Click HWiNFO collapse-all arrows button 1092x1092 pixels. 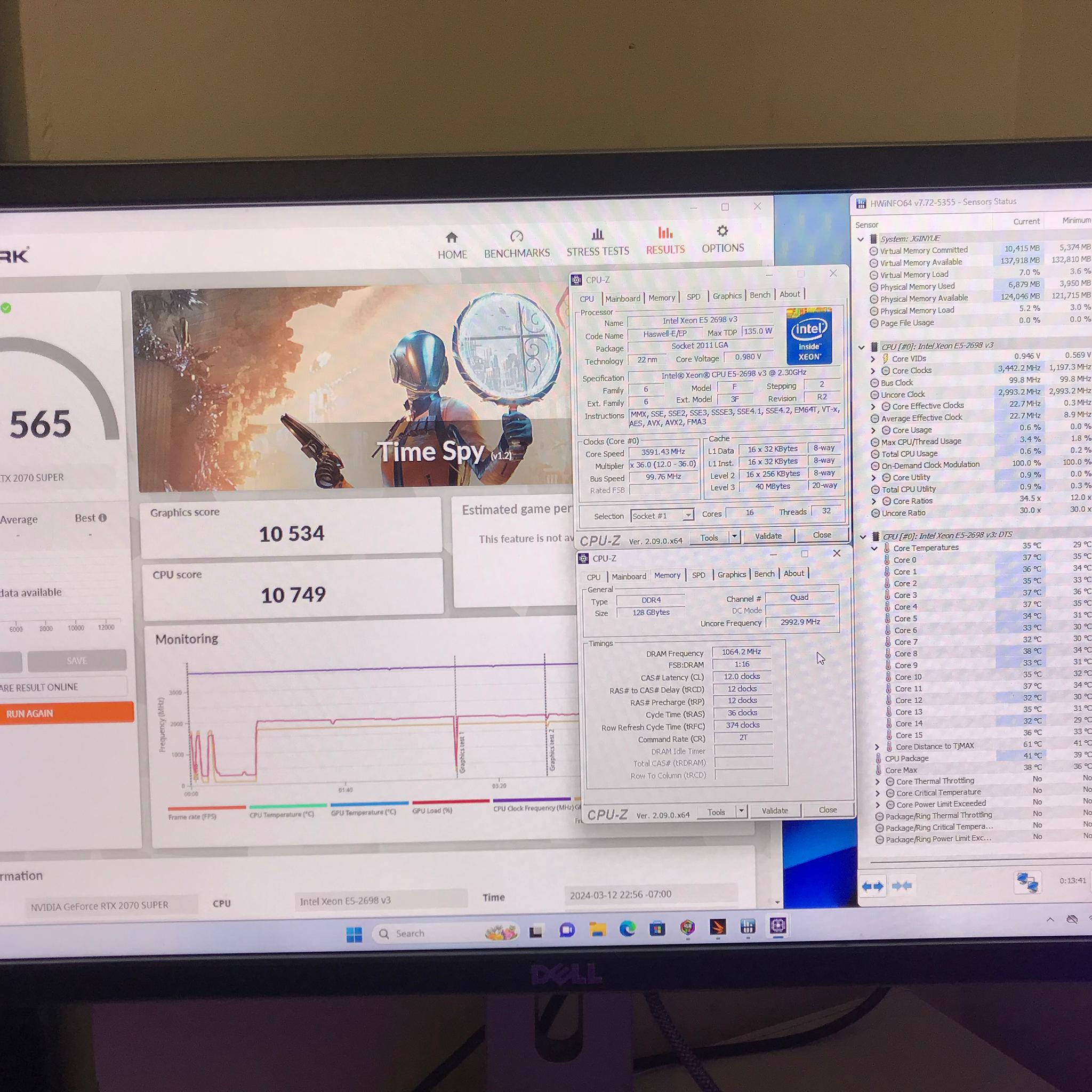[x=901, y=886]
